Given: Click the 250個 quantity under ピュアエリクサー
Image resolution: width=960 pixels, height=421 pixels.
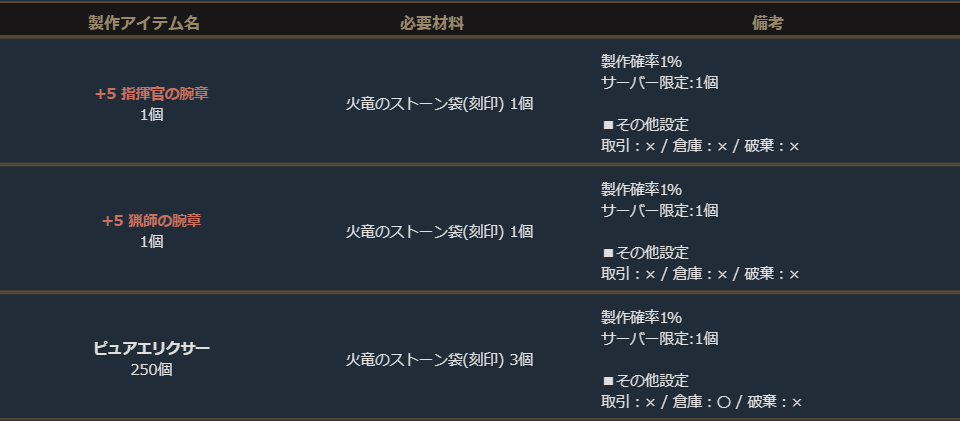Looking at the screenshot, I should pos(152,369).
